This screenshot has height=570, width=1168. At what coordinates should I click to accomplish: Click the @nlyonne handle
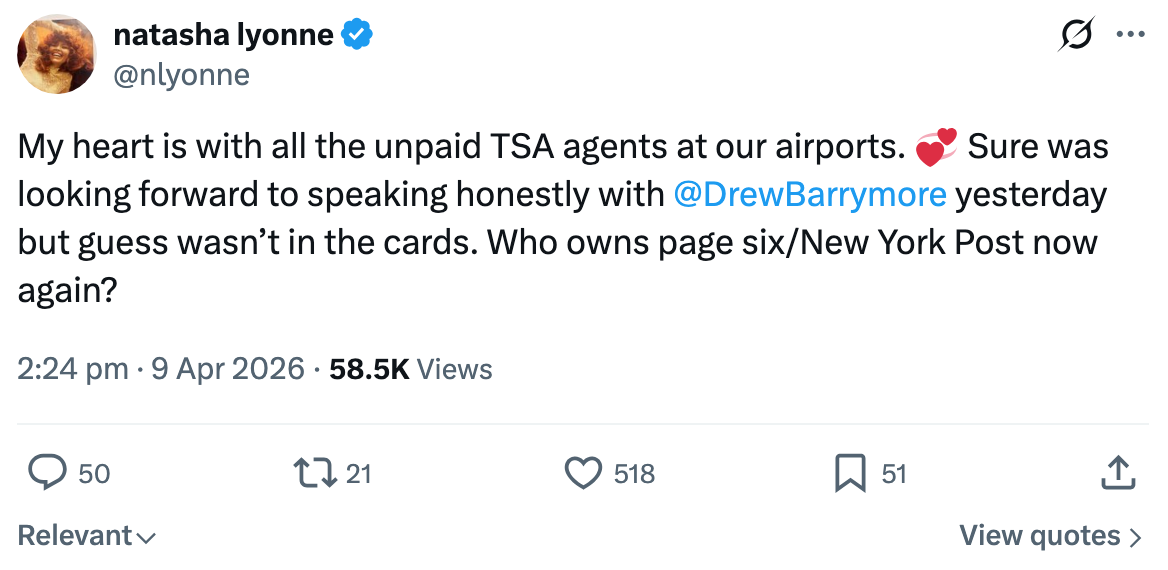pyautogui.click(x=181, y=75)
